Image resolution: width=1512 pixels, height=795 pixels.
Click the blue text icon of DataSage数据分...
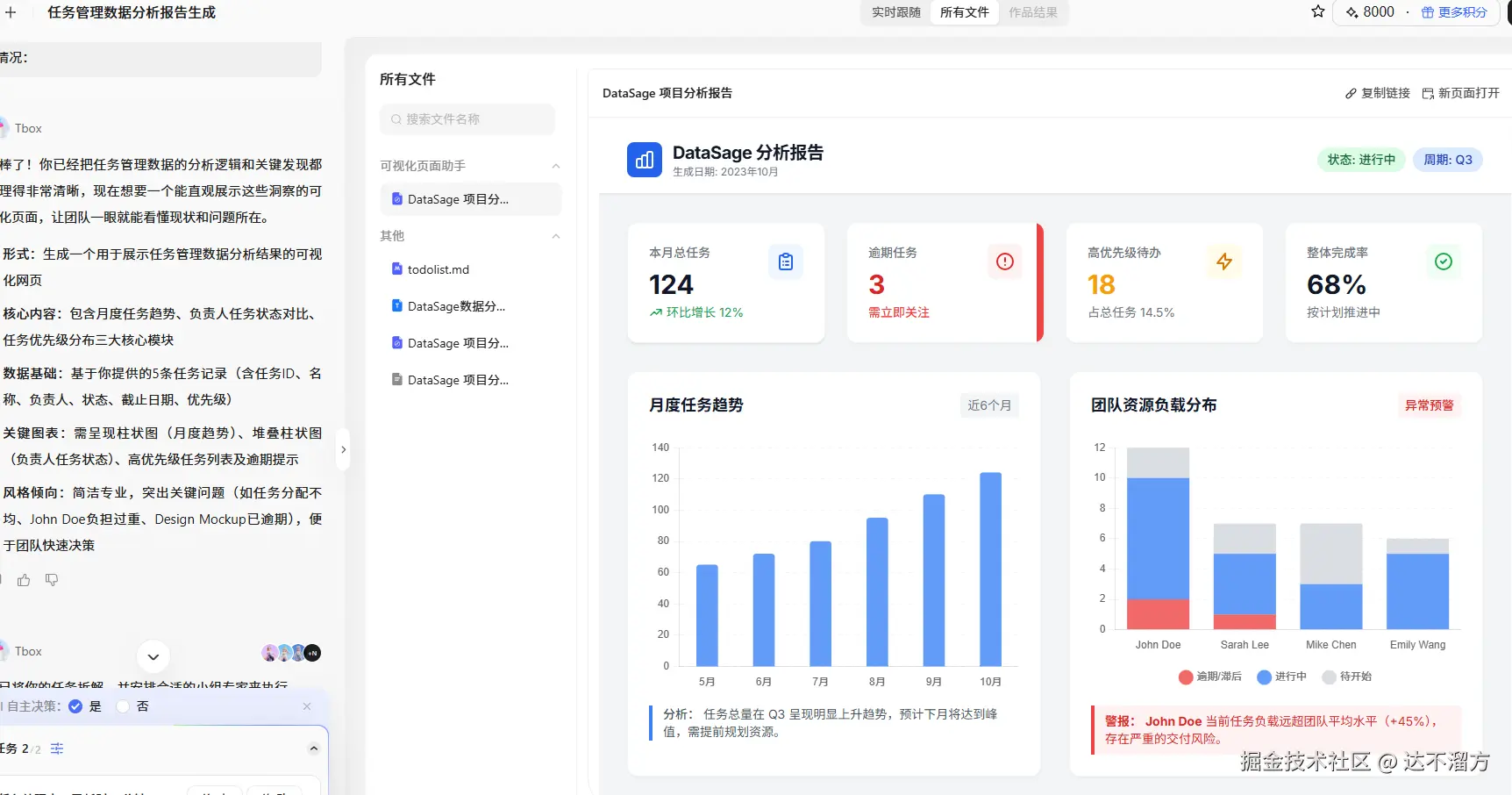(396, 305)
